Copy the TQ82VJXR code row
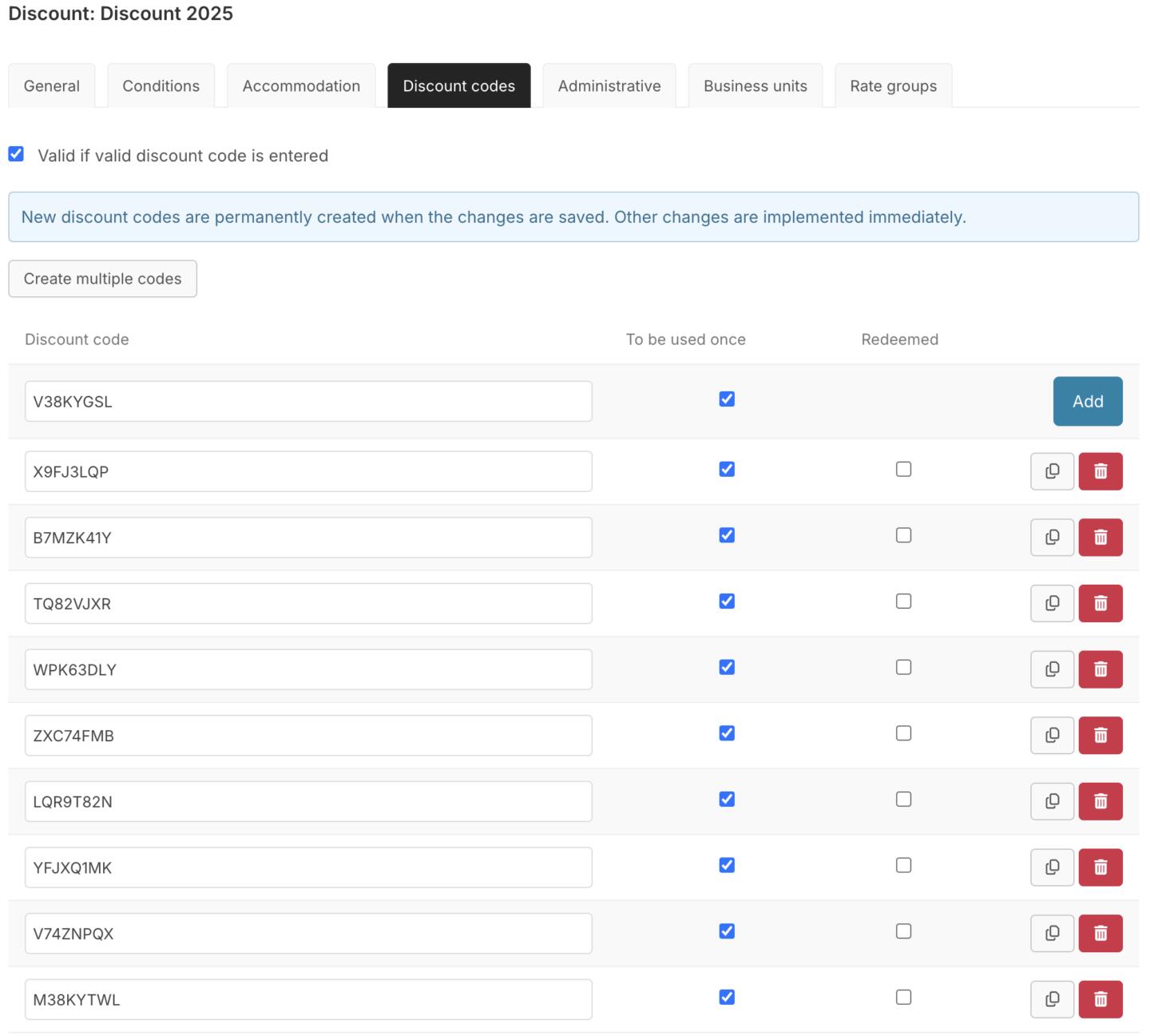This screenshot has height=1036, width=1150. tap(1052, 603)
